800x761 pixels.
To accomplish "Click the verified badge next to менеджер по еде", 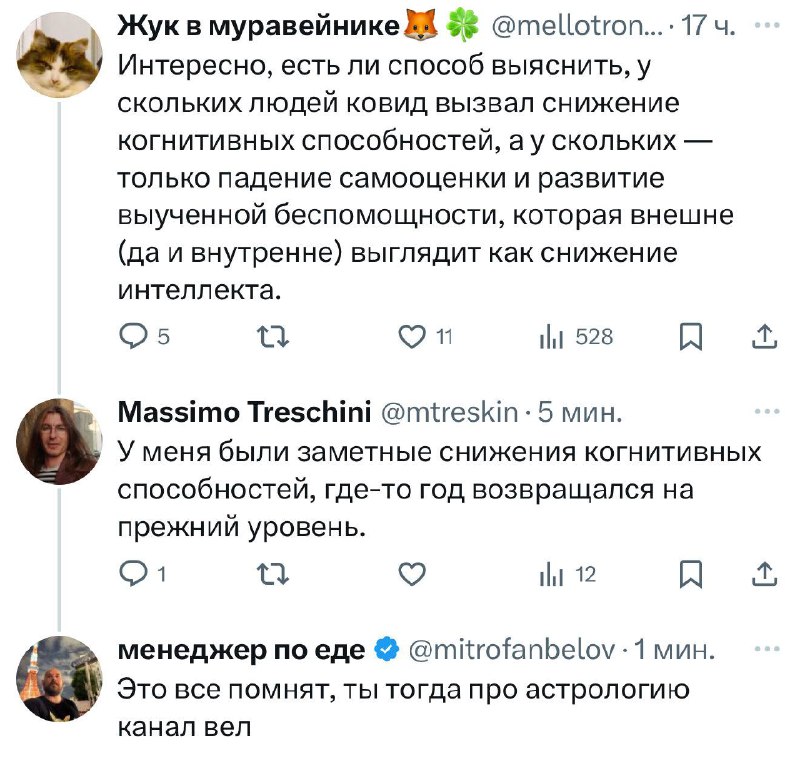I will (387, 650).
